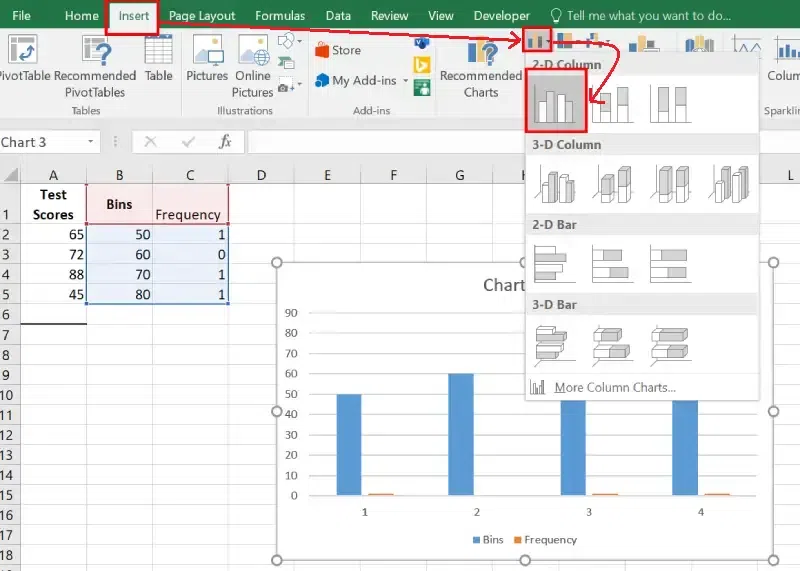
Task: Choose the 3-D Stacked Column icon
Action: 613,184
